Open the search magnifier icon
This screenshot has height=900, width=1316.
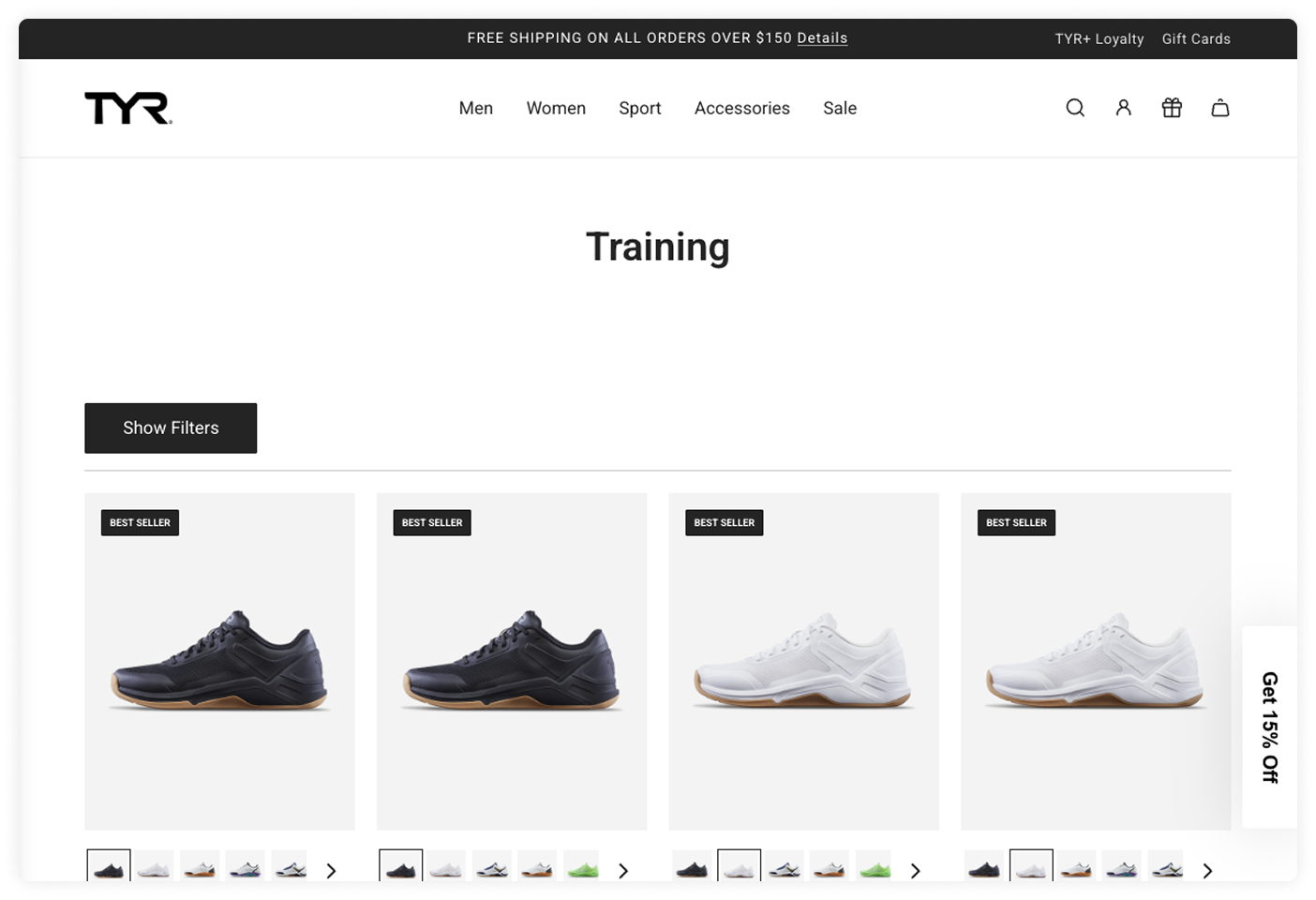[x=1075, y=108]
